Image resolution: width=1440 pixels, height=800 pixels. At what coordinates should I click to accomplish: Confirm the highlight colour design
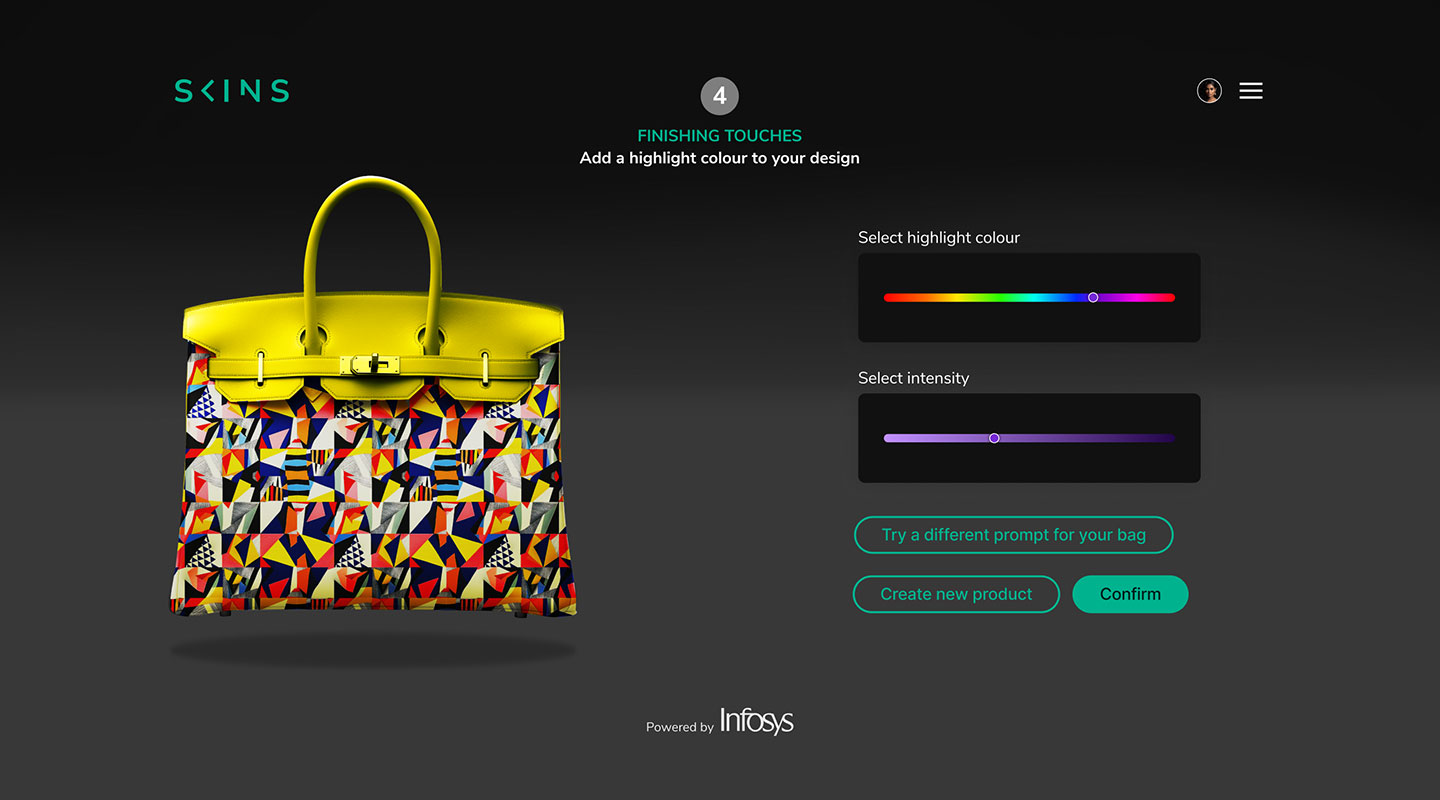tap(1130, 594)
